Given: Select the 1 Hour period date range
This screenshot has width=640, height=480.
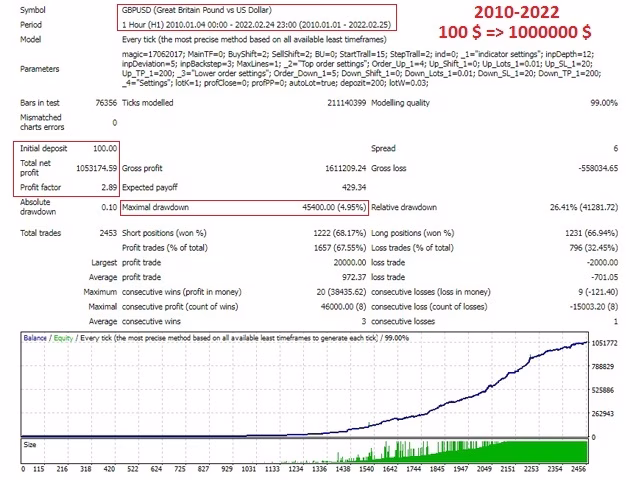Looking at the screenshot, I should (x=256, y=25).
